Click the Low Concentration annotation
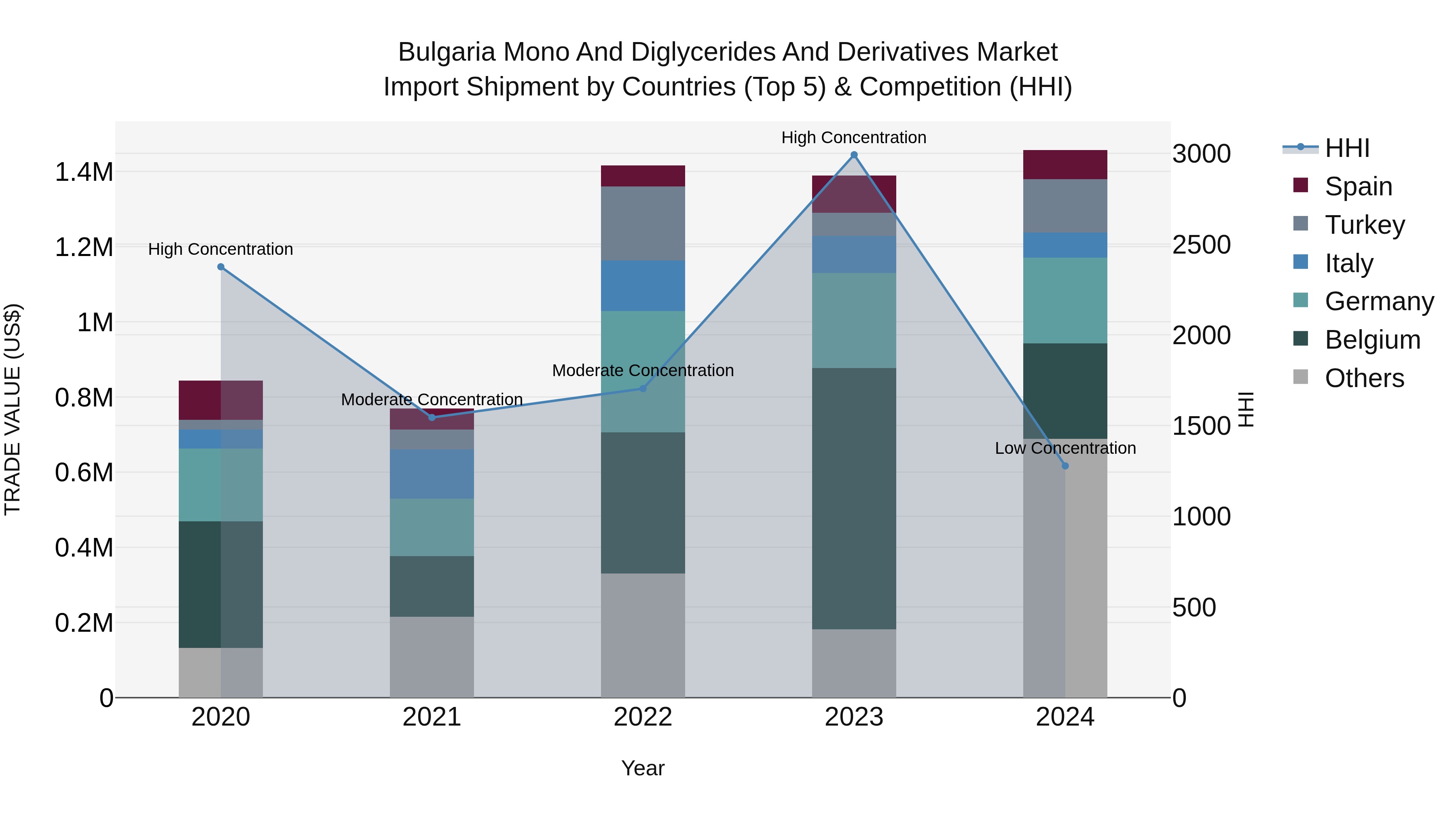The width and height of the screenshot is (1456, 819). 1065,448
